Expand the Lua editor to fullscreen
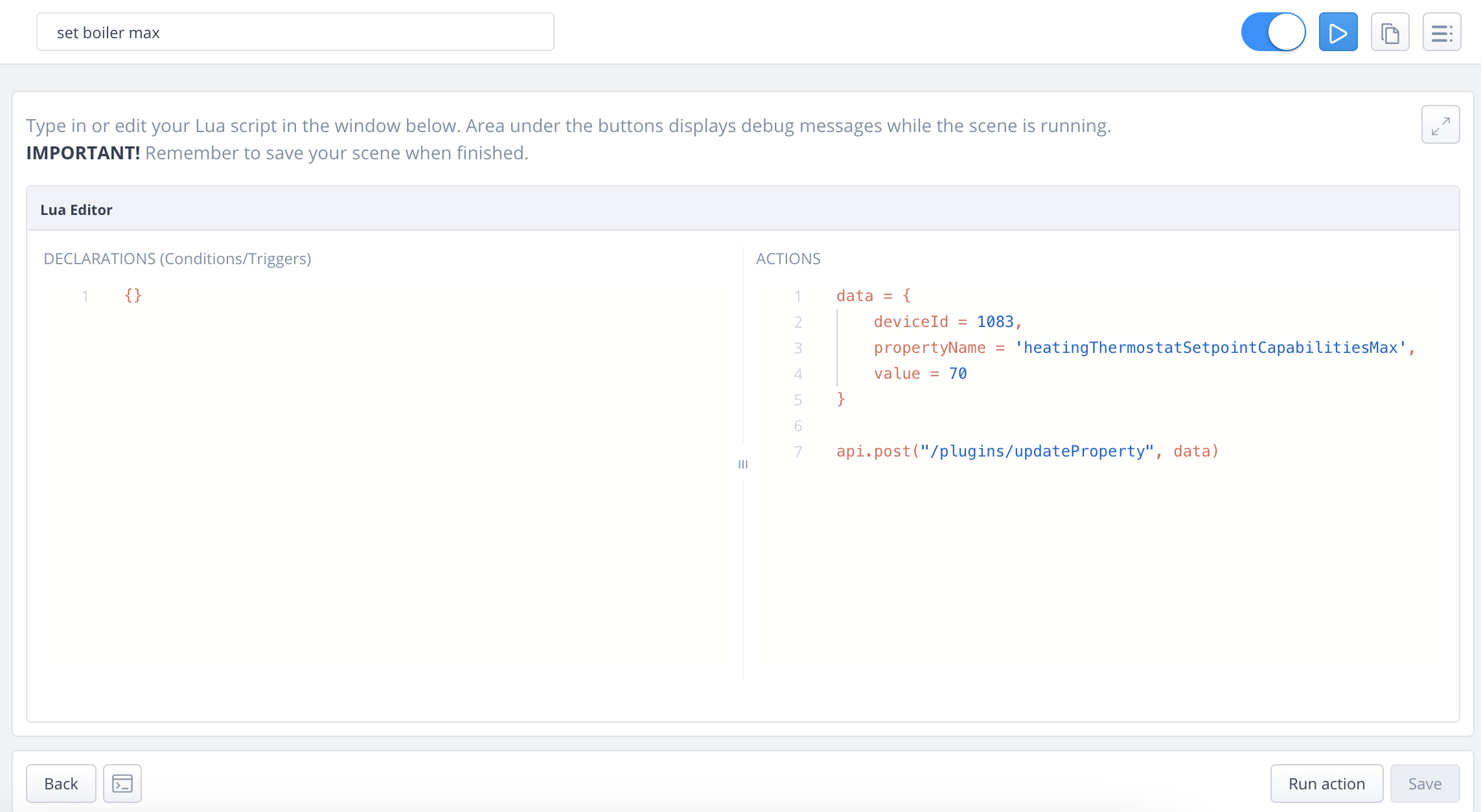The height and width of the screenshot is (812, 1481). click(x=1440, y=124)
